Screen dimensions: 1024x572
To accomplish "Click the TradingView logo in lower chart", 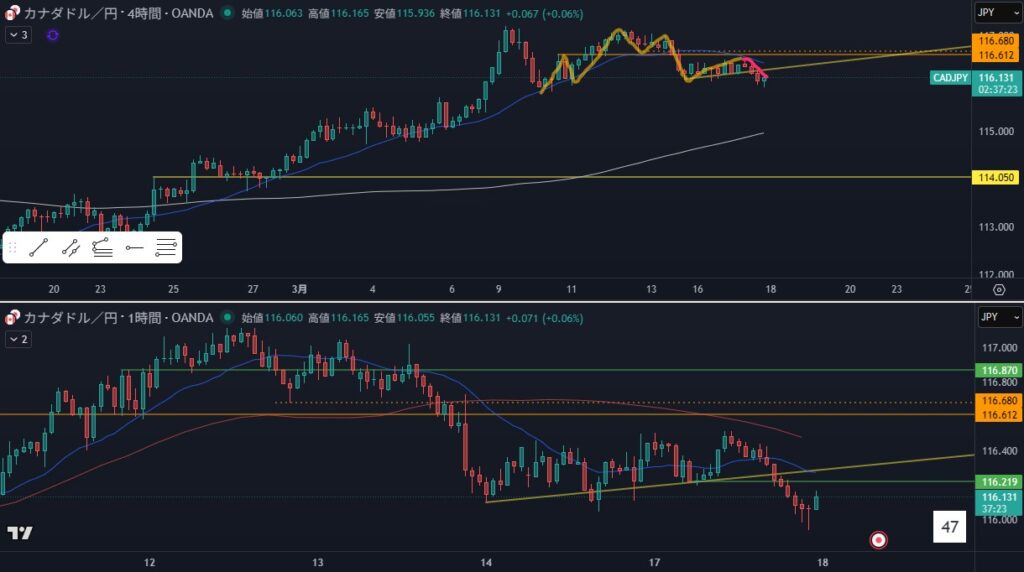I will click(x=17, y=533).
